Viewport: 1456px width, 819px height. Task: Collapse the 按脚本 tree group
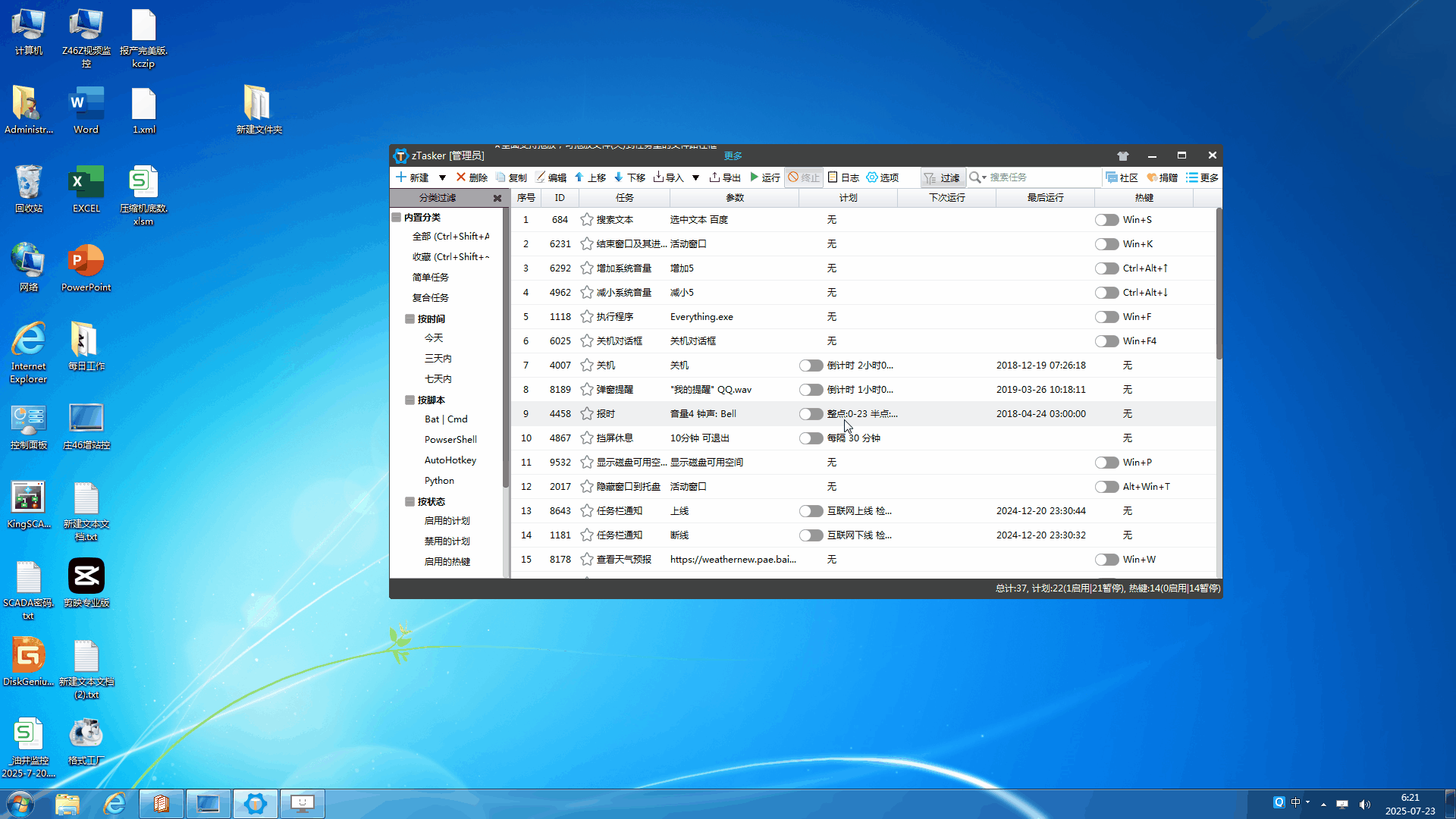(409, 400)
